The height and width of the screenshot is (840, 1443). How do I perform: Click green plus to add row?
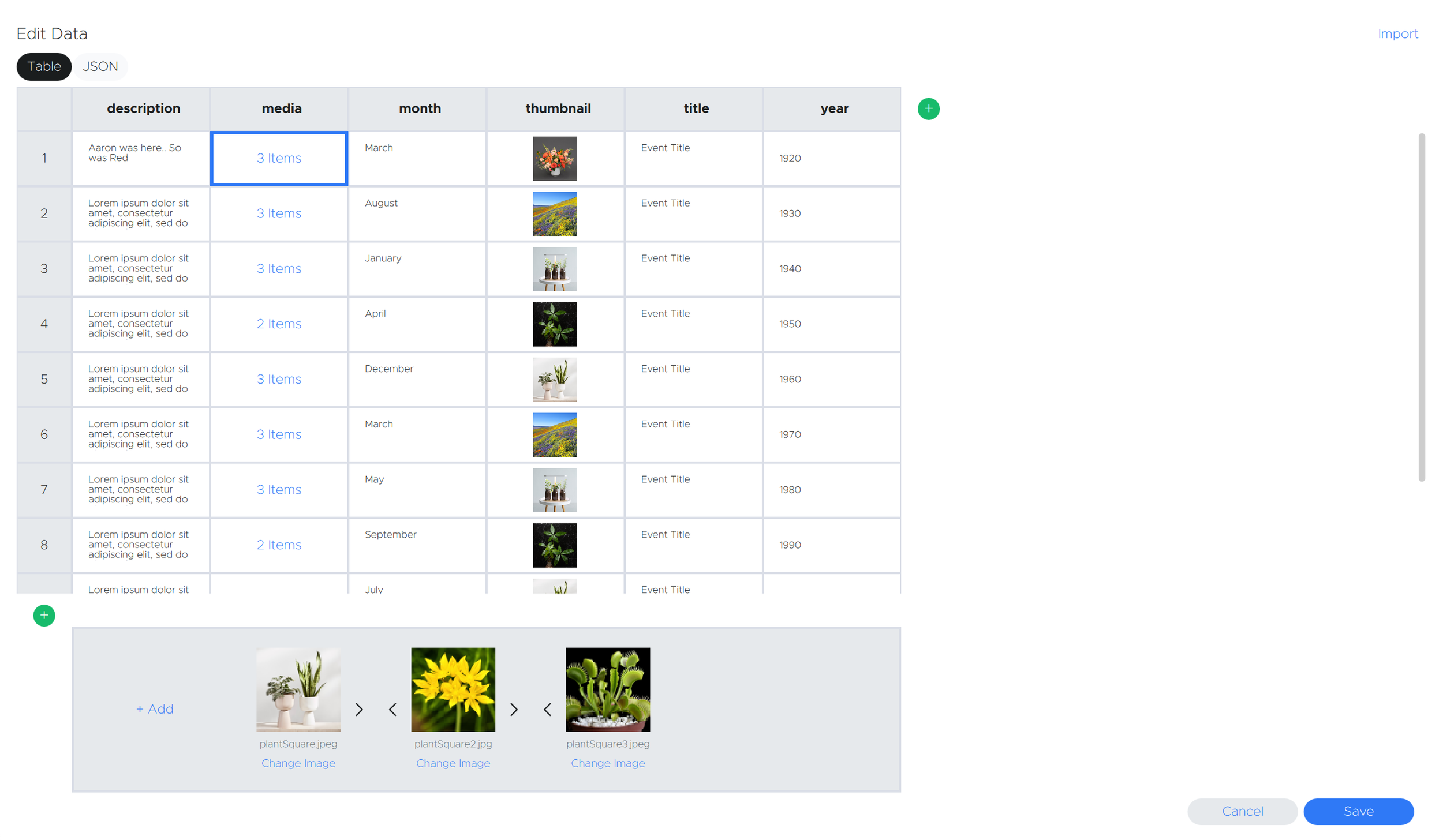44,615
